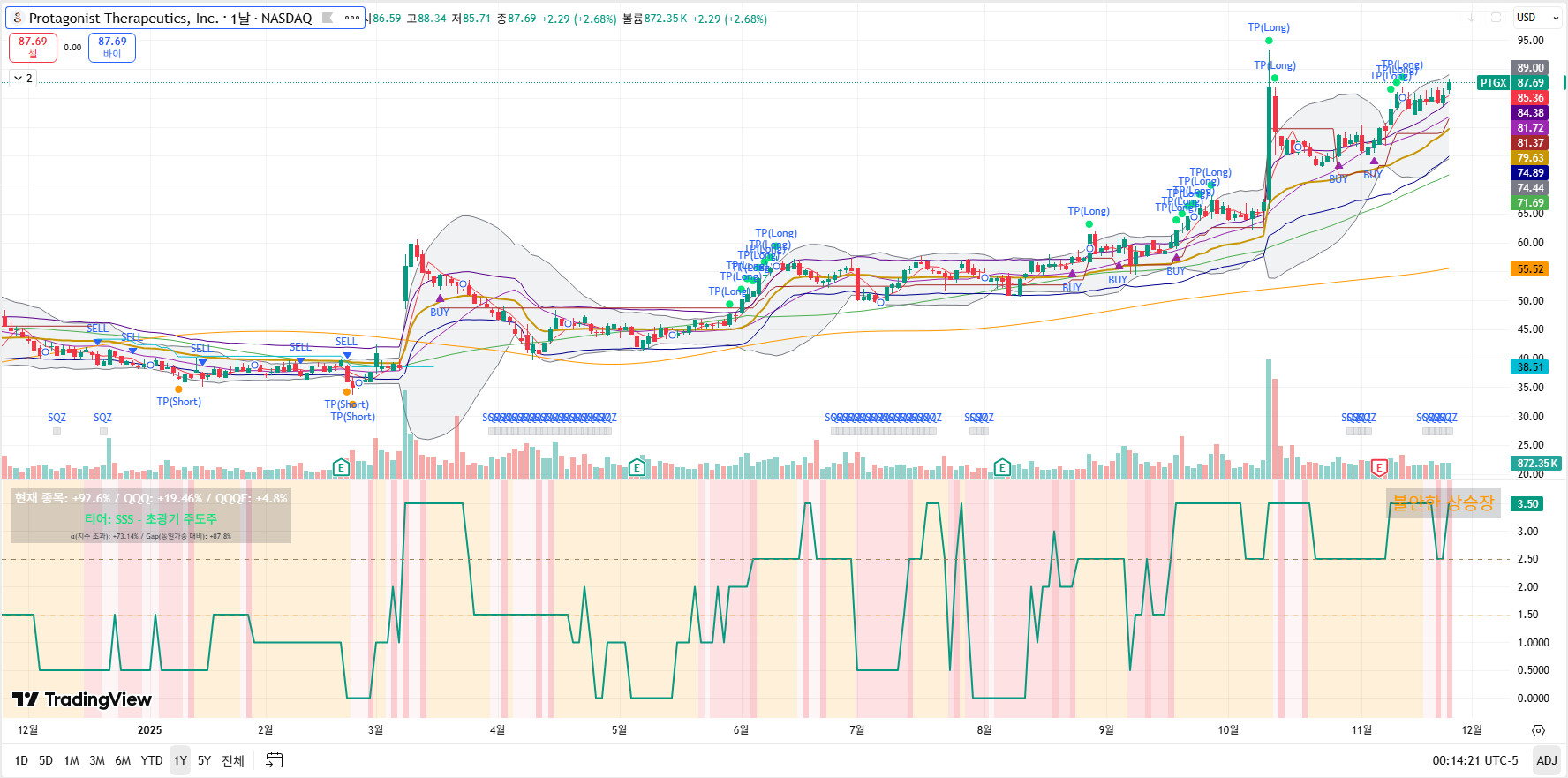The width and height of the screenshot is (1568, 778).
Task: Open the USD currency dropdown
Action: click(1537, 18)
